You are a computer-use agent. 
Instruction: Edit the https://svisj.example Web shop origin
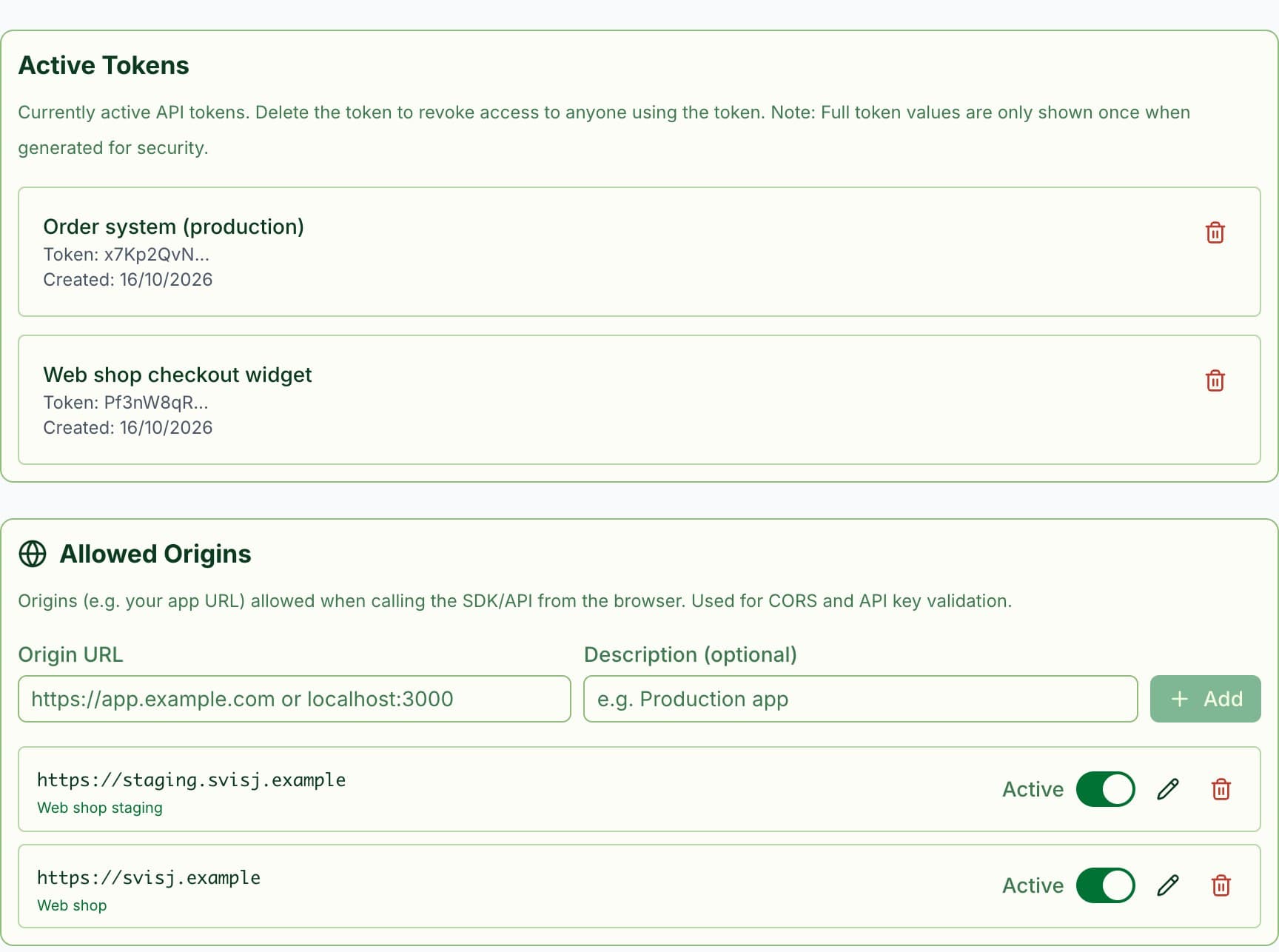(1167, 885)
